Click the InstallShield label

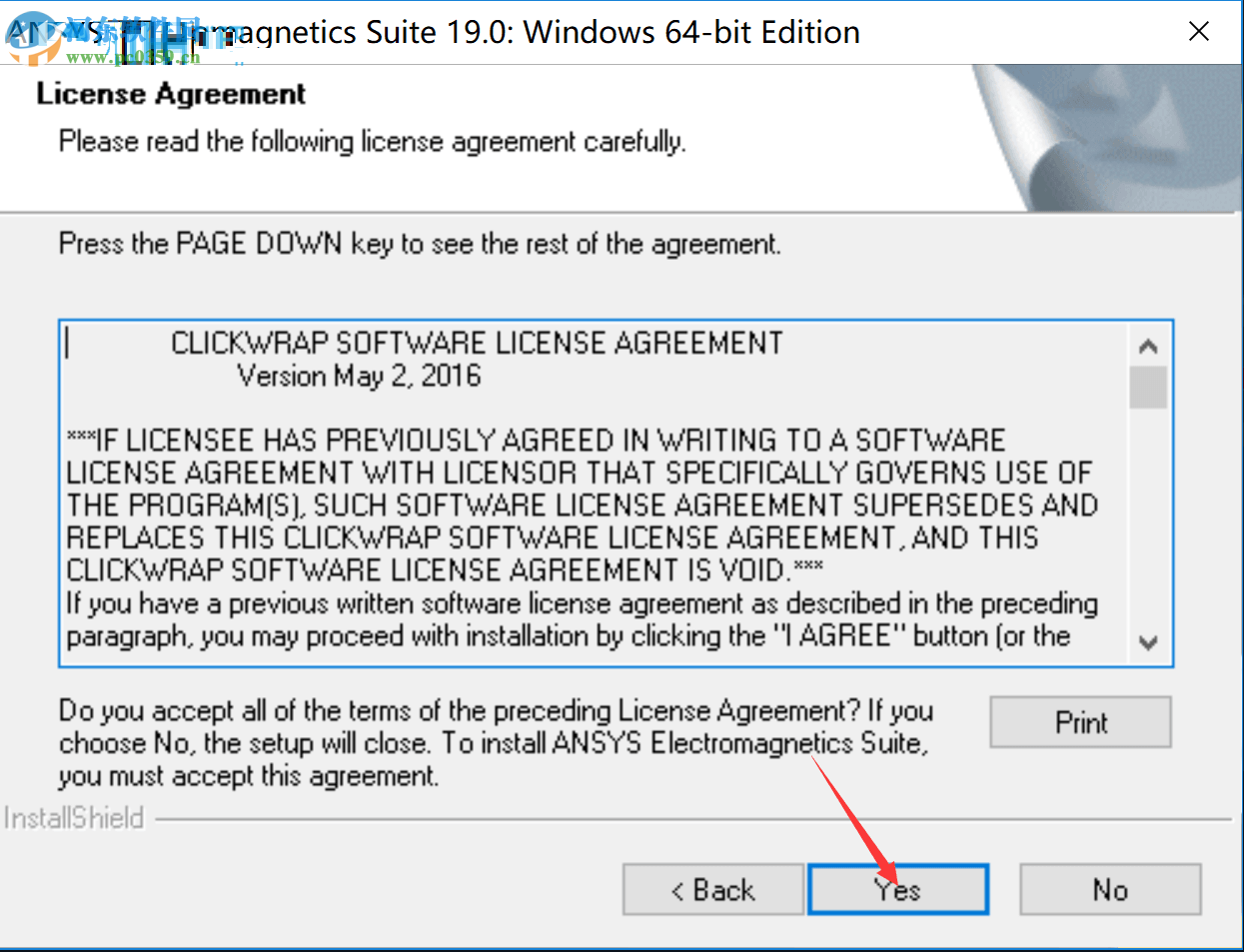tap(75, 818)
